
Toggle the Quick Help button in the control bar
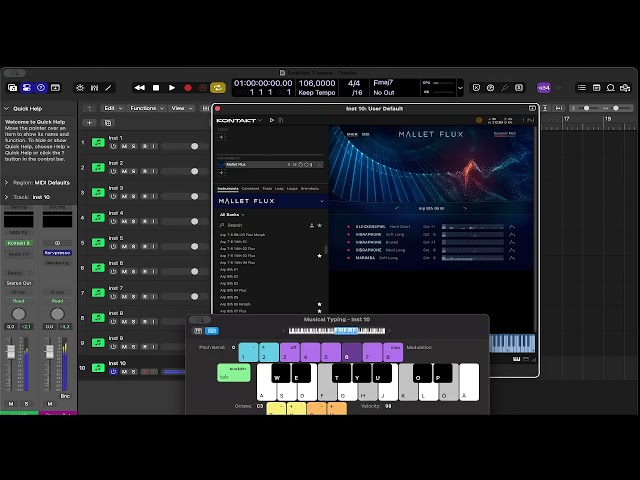tap(41, 88)
